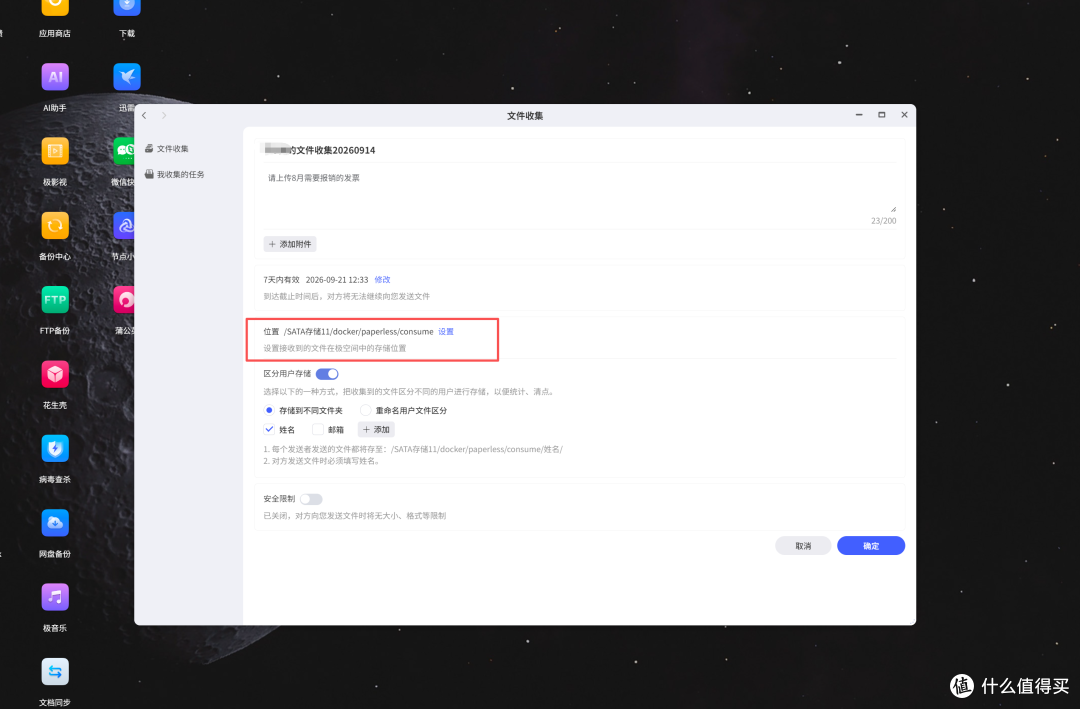Screen dimensions: 1080x709
Task: Maximize the 文件收集 window
Action: 882,115
